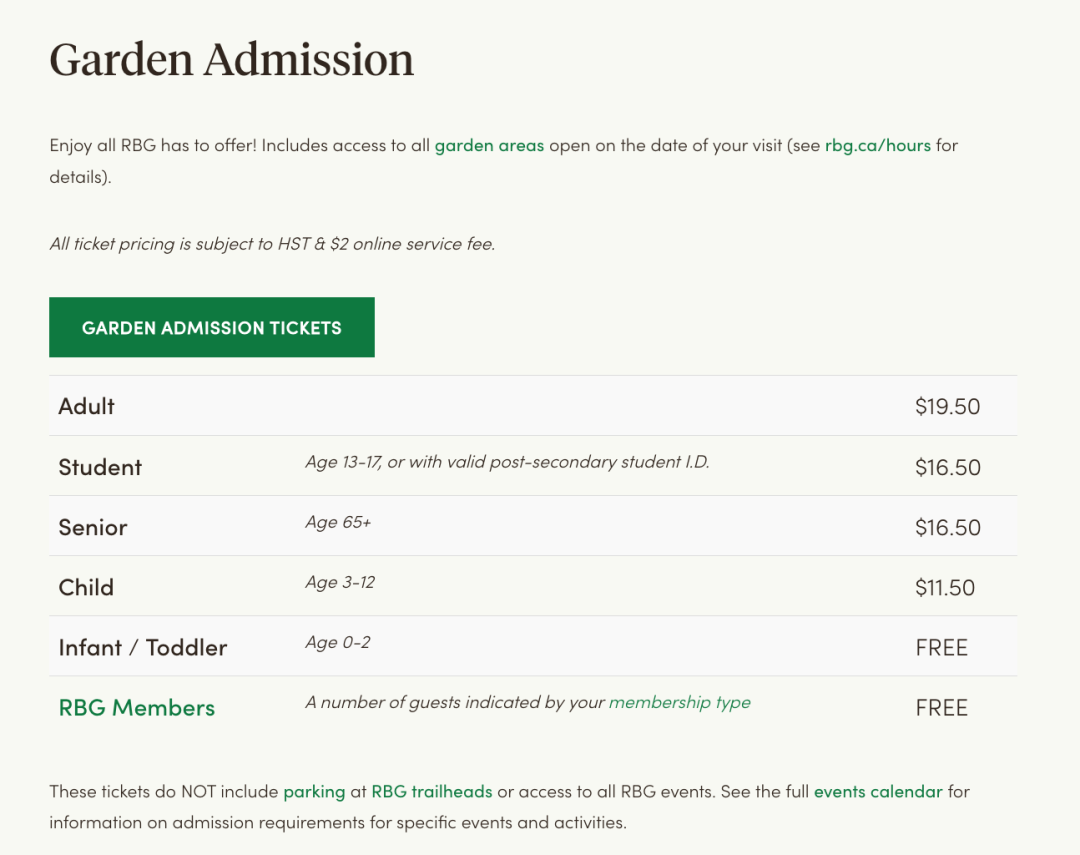Screen dimensions: 1080x855
Task: Visit the membership type link
Action: [x=680, y=702]
